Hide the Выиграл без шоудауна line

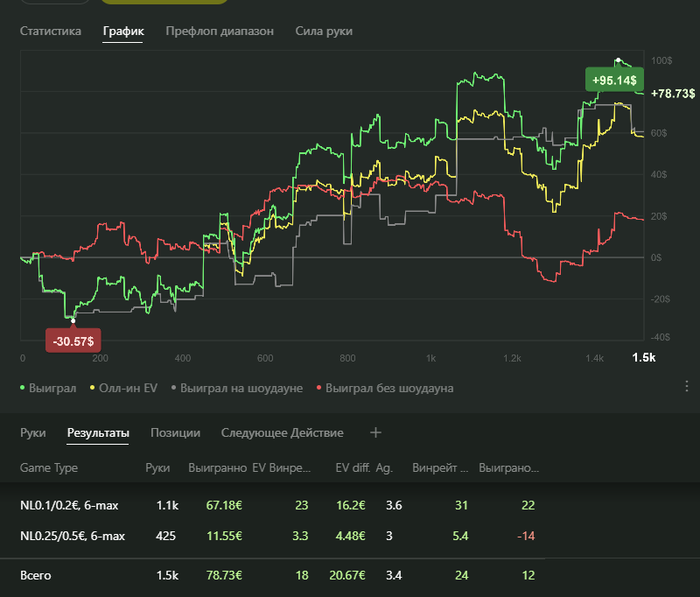click(x=389, y=388)
